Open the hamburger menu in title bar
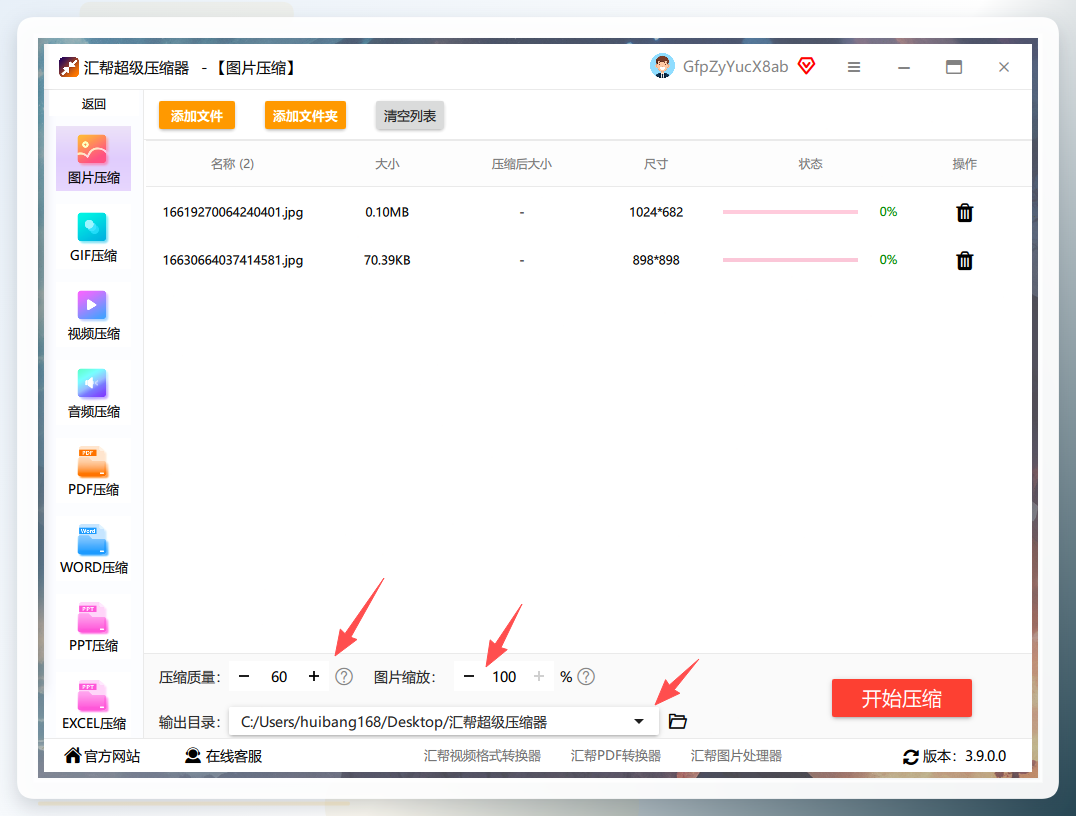The height and width of the screenshot is (816, 1076). point(854,67)
